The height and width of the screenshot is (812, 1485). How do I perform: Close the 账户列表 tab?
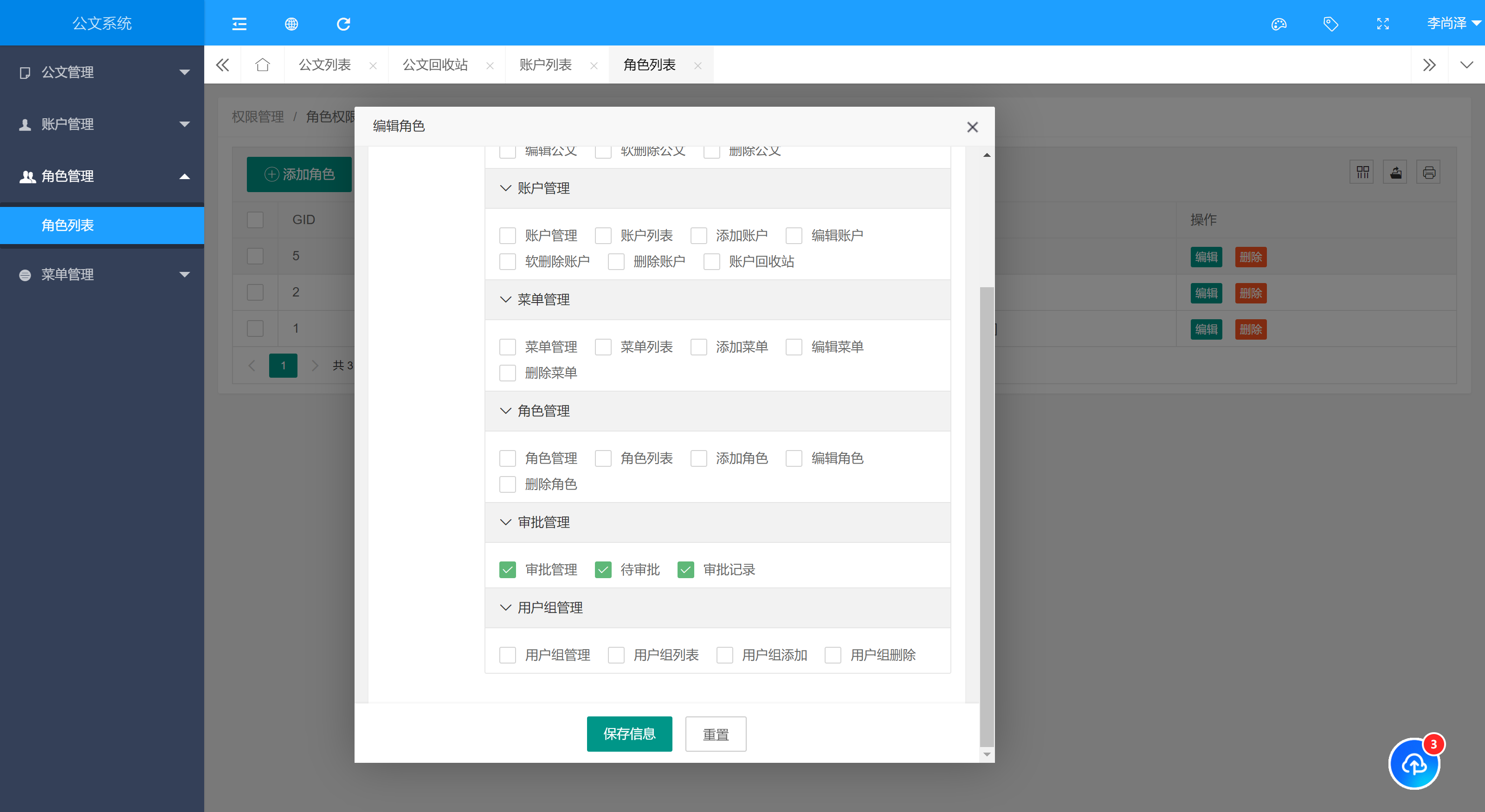coord(594,66)
